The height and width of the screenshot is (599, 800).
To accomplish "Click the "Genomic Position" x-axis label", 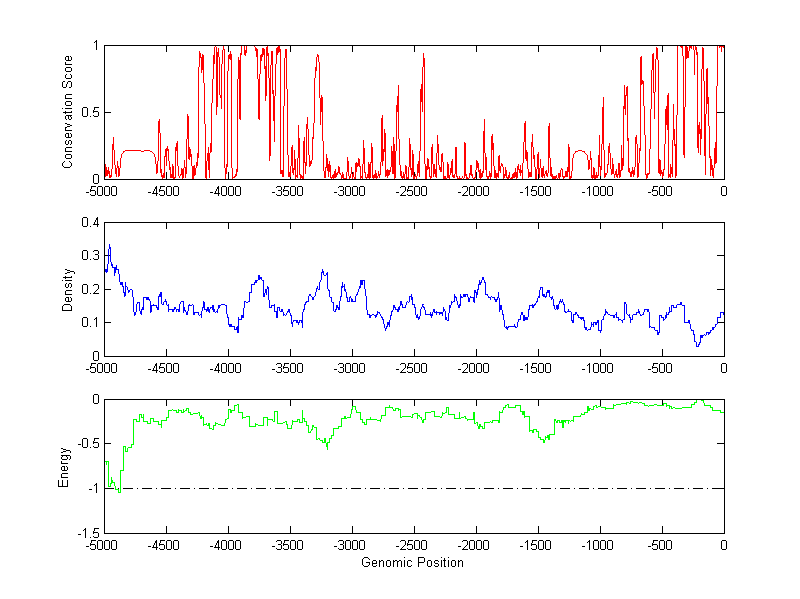I will click(x=412, y=562).
